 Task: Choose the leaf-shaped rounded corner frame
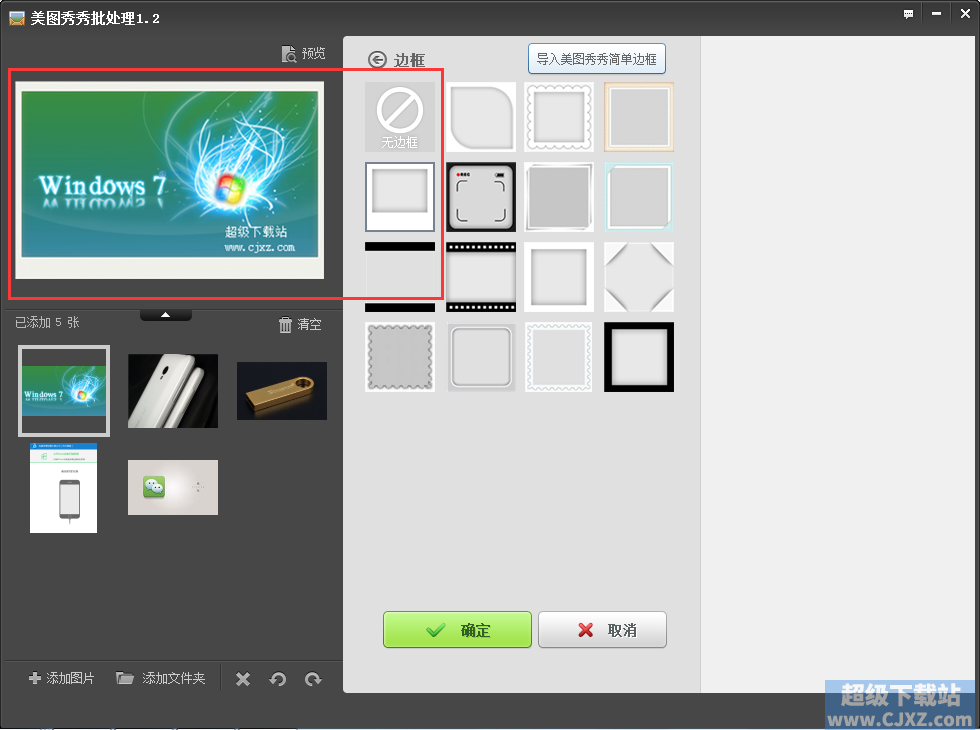click(x=481, y=117)
